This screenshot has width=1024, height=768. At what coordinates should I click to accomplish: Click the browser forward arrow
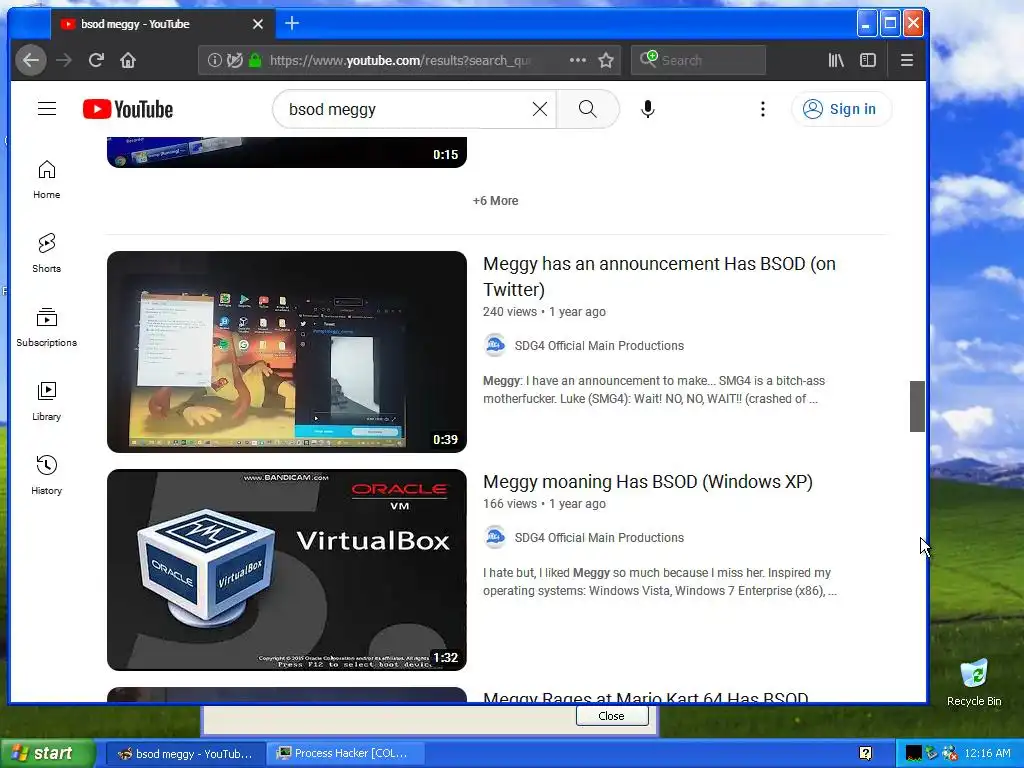point(64,61)
